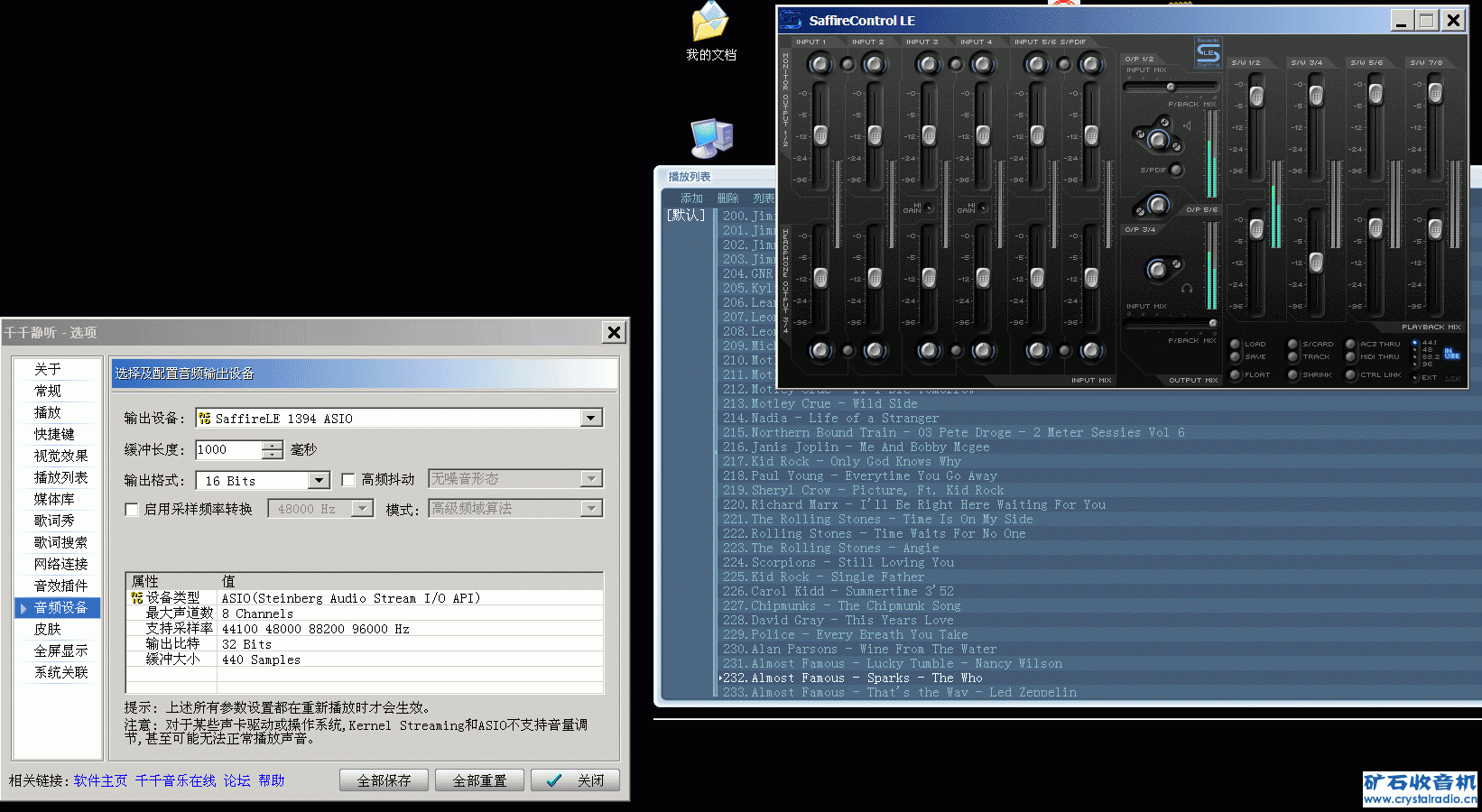Open the 无噪音形态 dropdown
The height and width of the screenshot is (812, 1482).
tap(591, 479)
